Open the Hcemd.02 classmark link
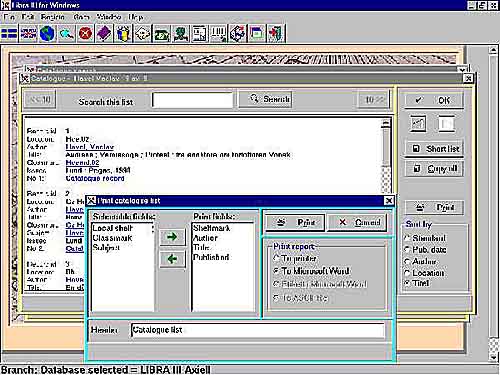This screenshot has height=375, width=500. point(82,163)
